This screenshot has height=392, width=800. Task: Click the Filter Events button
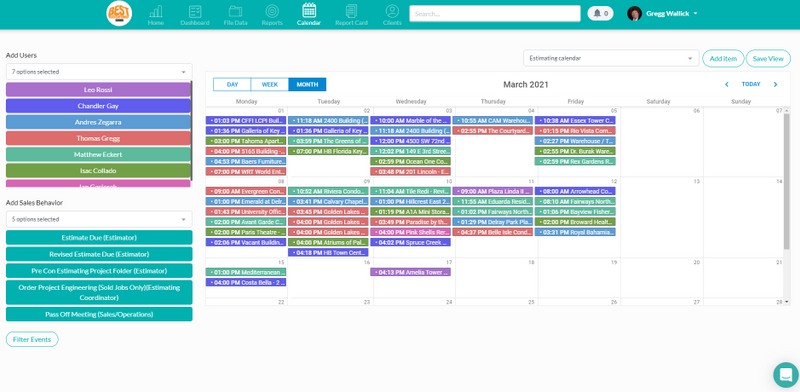pos(32,339)
